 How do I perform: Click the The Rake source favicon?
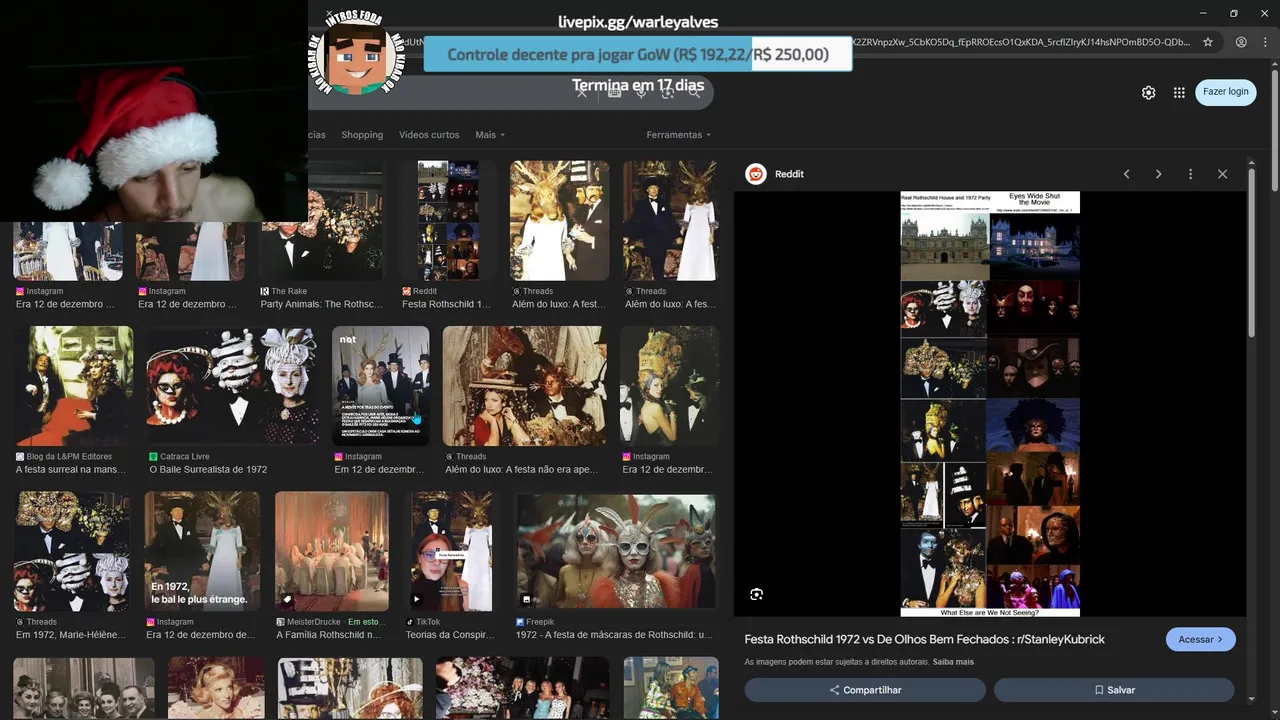point(264,292)
